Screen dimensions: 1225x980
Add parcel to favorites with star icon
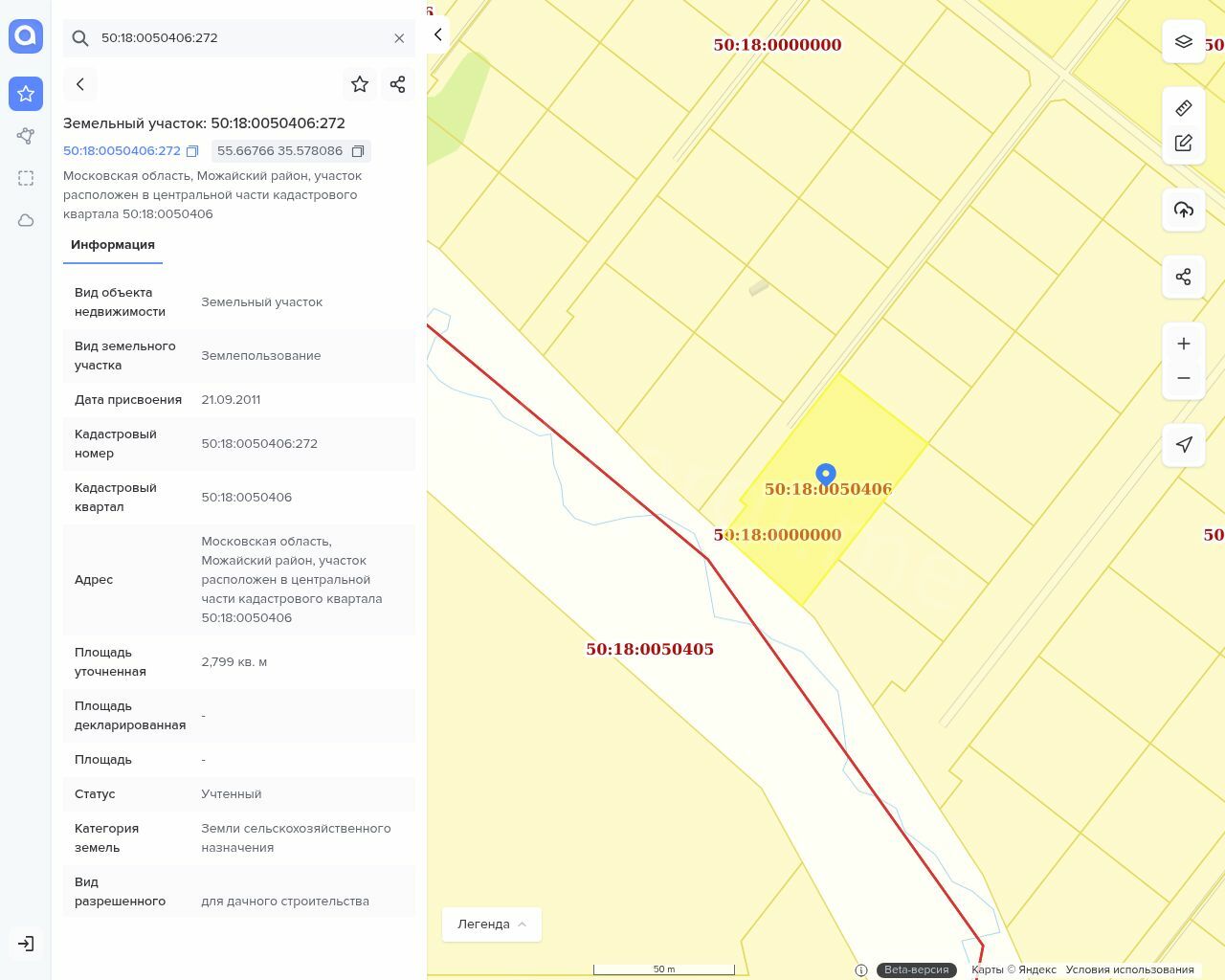coord(360,84)
